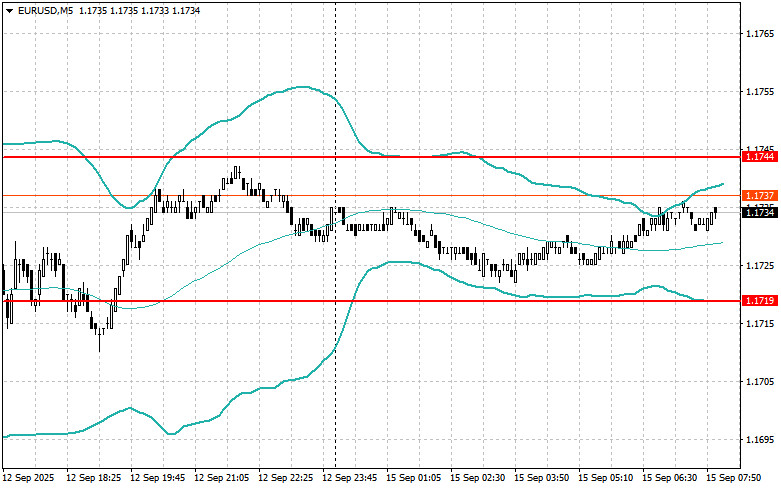The width and height of the screenshot is (781, 489).
Task: Click the 15 Sep 01:05 time label
Action: pyautogui.click(x=413, y=478)
